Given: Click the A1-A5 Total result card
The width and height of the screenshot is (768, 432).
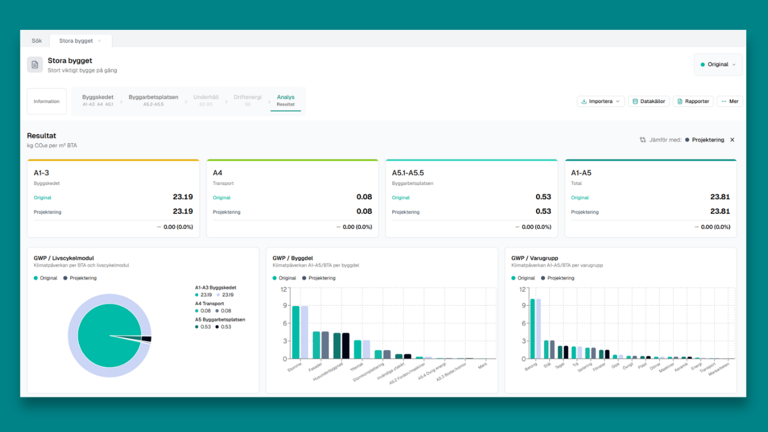Looking at the screenshot, I should [650, 198].
